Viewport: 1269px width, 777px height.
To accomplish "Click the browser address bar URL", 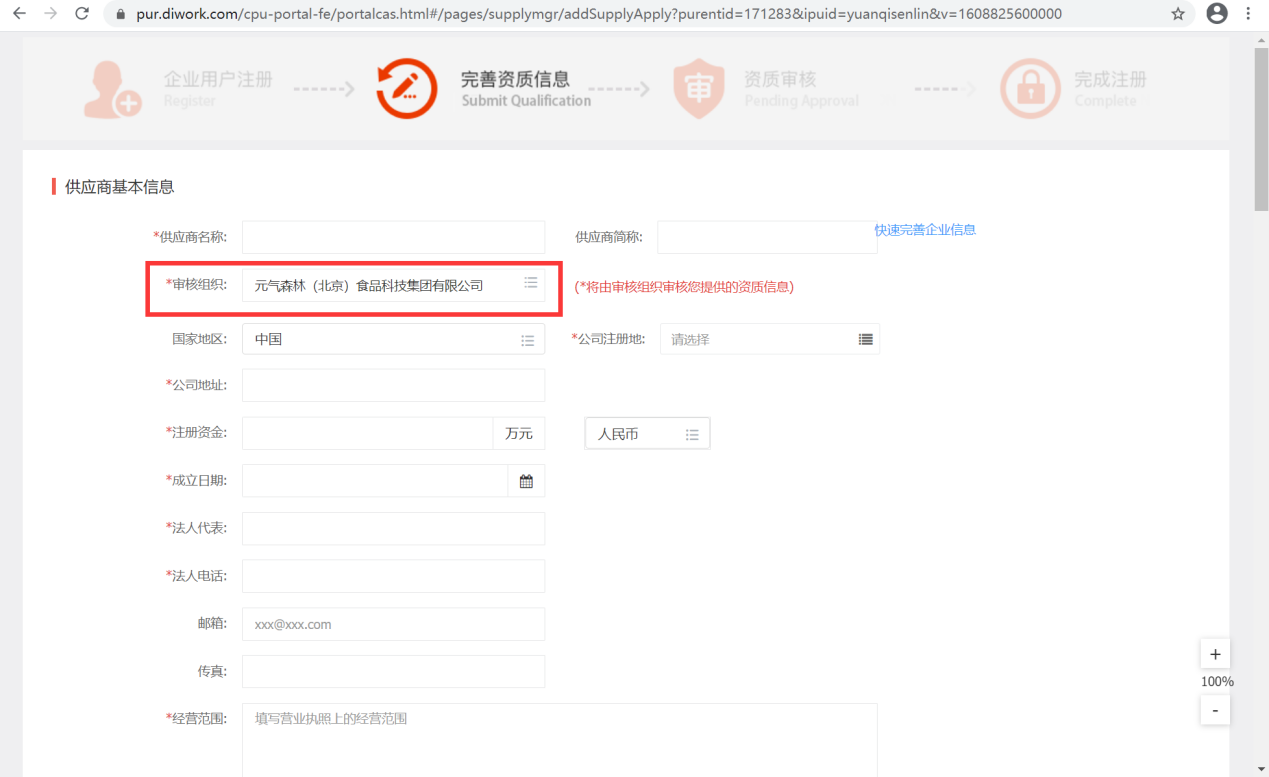I will 600,14.
